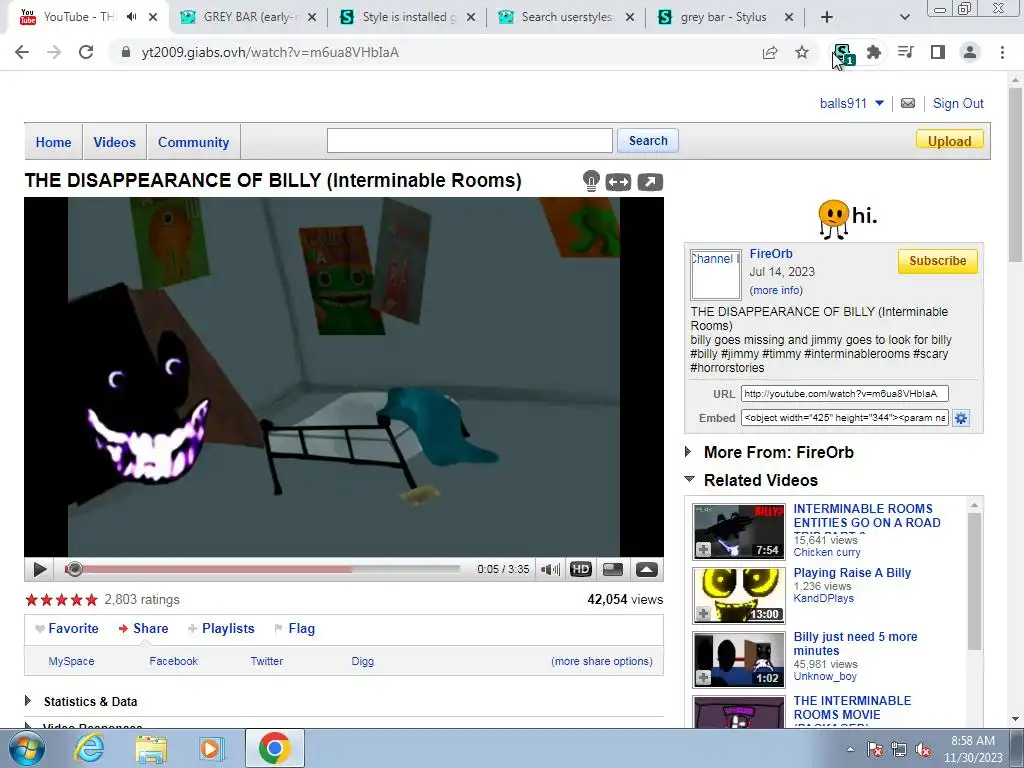Screen dimensions: 1024x768
Task: Click the yellow Upload button
Action: click(x=950, y=140)
